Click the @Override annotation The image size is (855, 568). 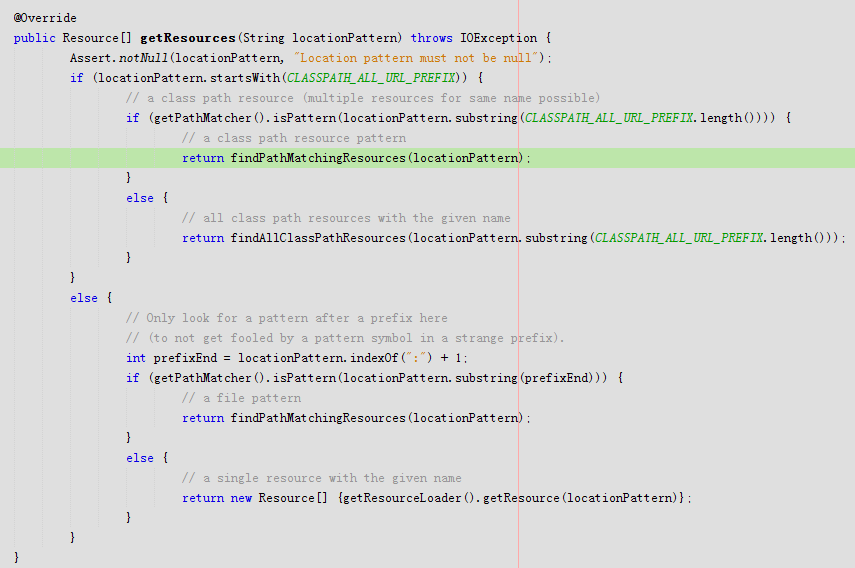point(45,18)
